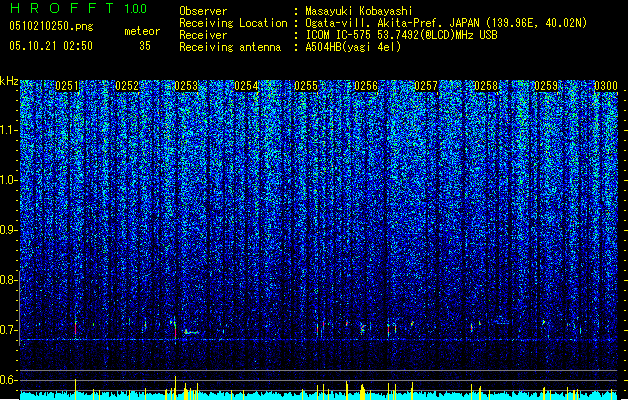Viewport: 629px width, 400px height.
Task: Click the 0.7 kHz axis label
Action: pos(8,330)
